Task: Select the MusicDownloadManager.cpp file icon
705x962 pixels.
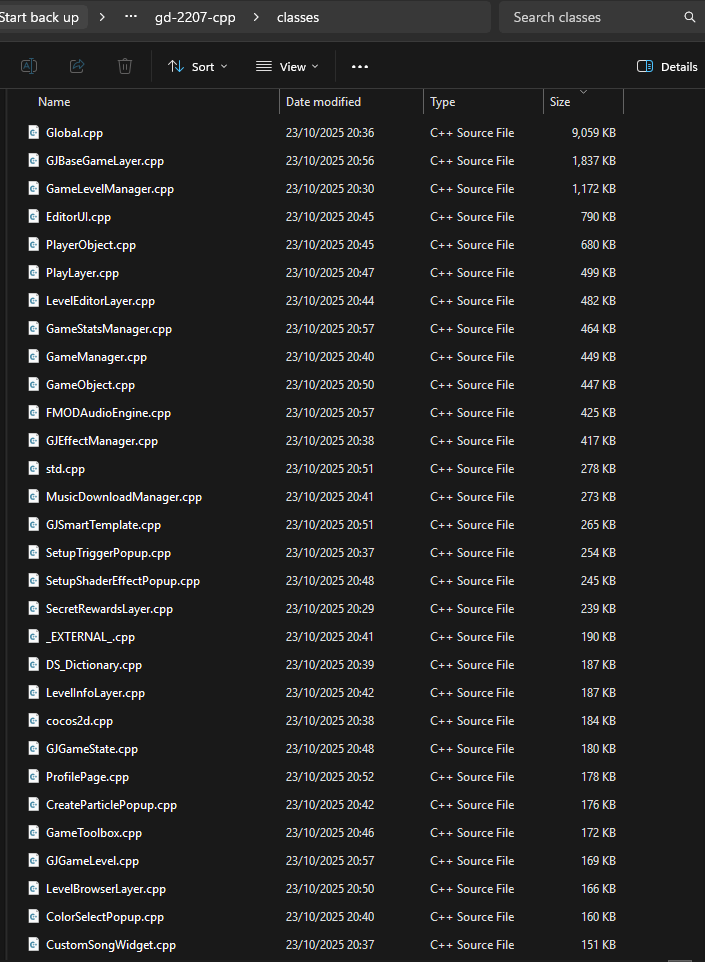Action: pos(34,497)
